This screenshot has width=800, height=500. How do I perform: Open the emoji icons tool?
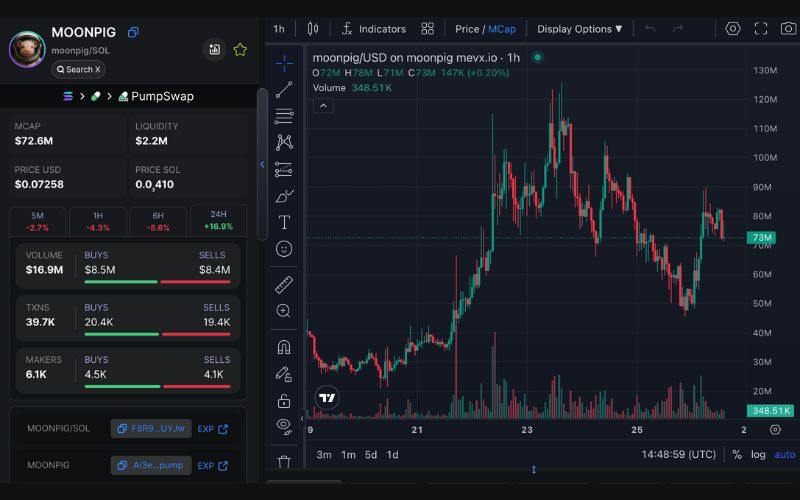point(284,249)
